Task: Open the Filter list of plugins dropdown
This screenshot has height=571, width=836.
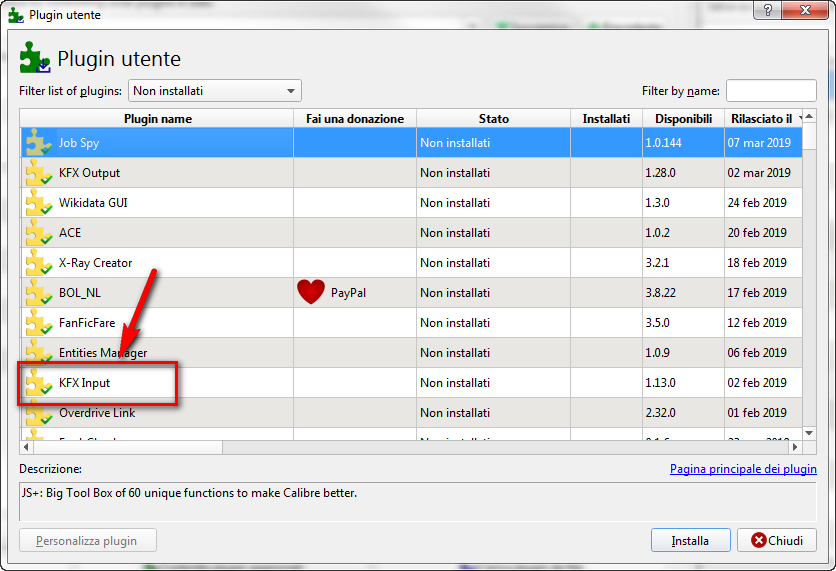Action: coord(215,91)
